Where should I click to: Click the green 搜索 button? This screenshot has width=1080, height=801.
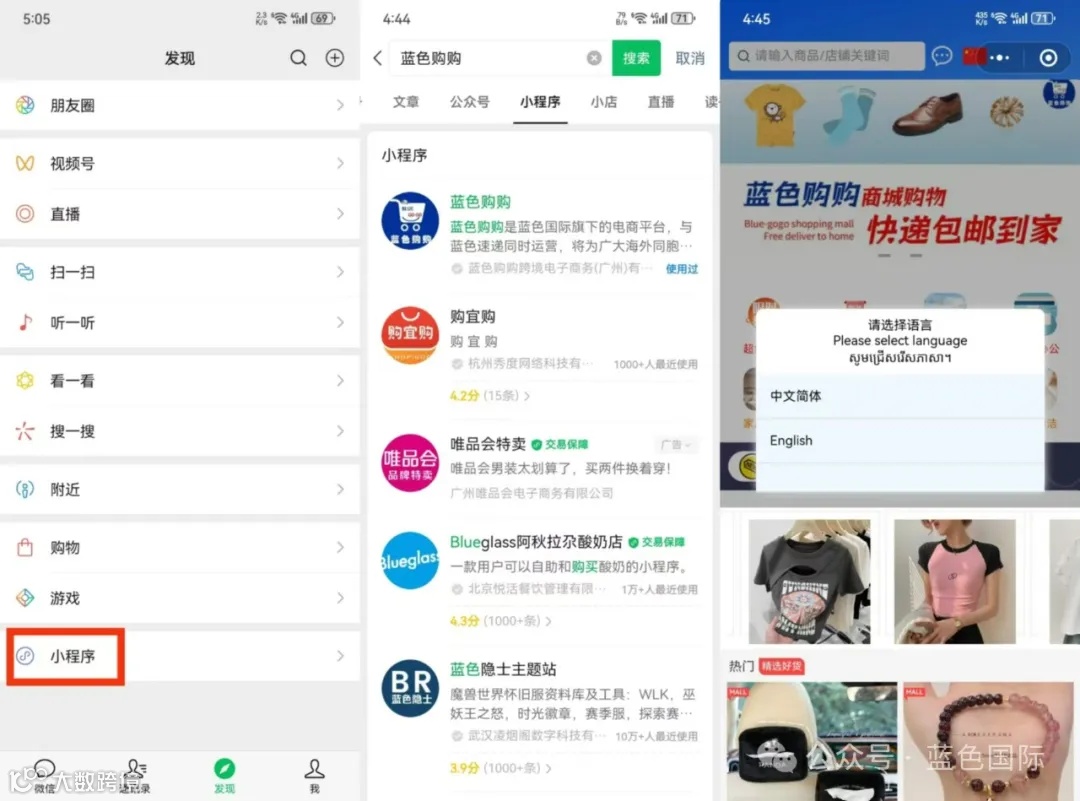coord(636,58)
